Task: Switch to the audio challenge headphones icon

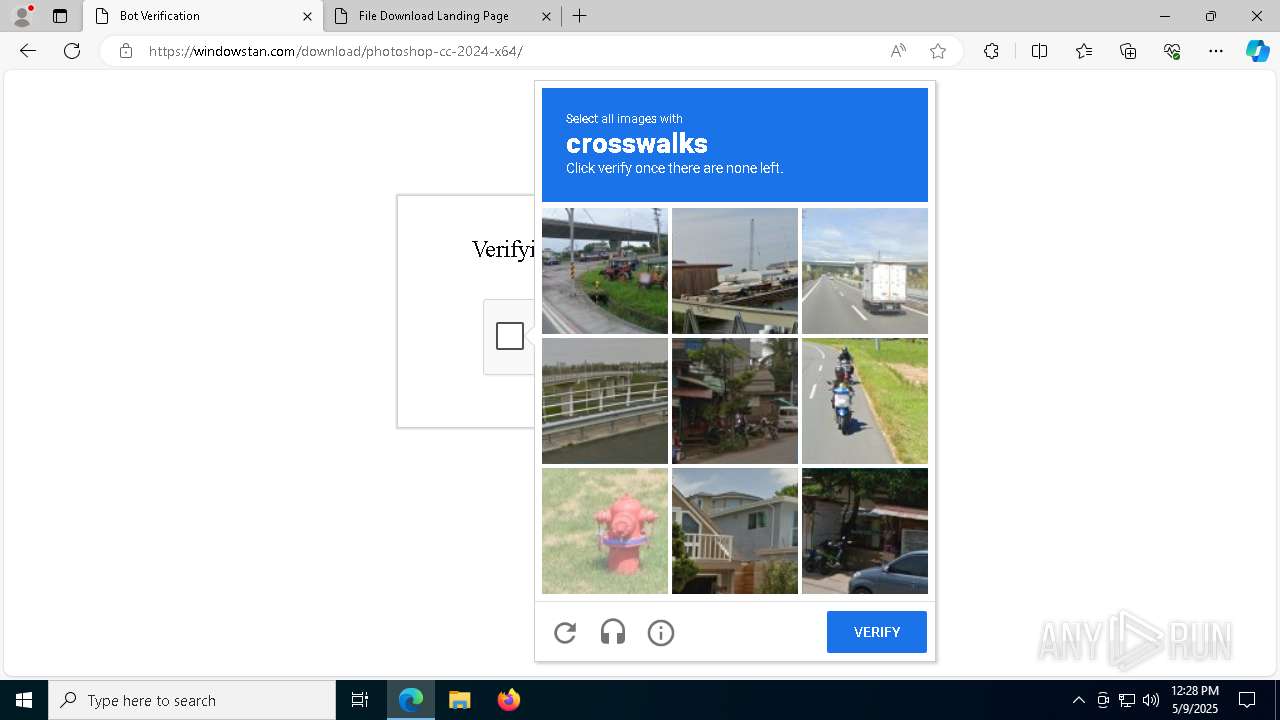Action: point(613,632)
